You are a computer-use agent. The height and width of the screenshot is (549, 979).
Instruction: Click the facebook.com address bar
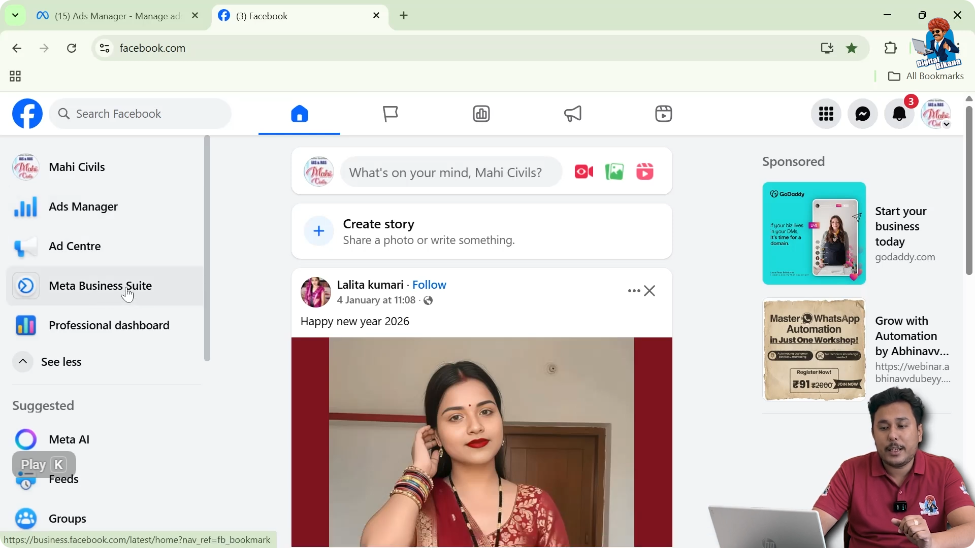(x=481, y=48)
